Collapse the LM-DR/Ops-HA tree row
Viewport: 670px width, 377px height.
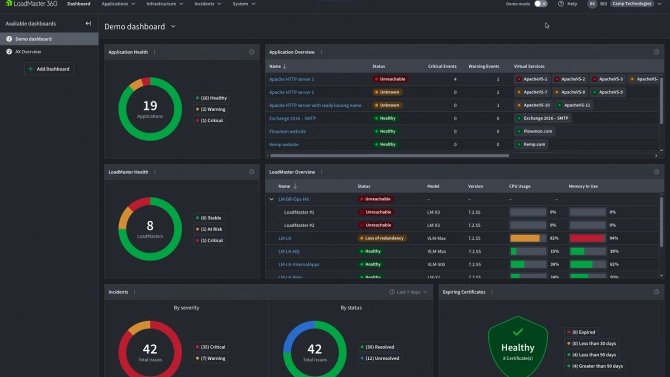271,199
